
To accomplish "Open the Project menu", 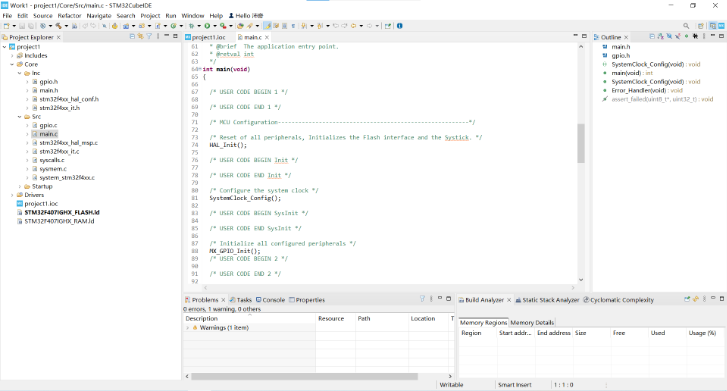I will tap(150, 15).
